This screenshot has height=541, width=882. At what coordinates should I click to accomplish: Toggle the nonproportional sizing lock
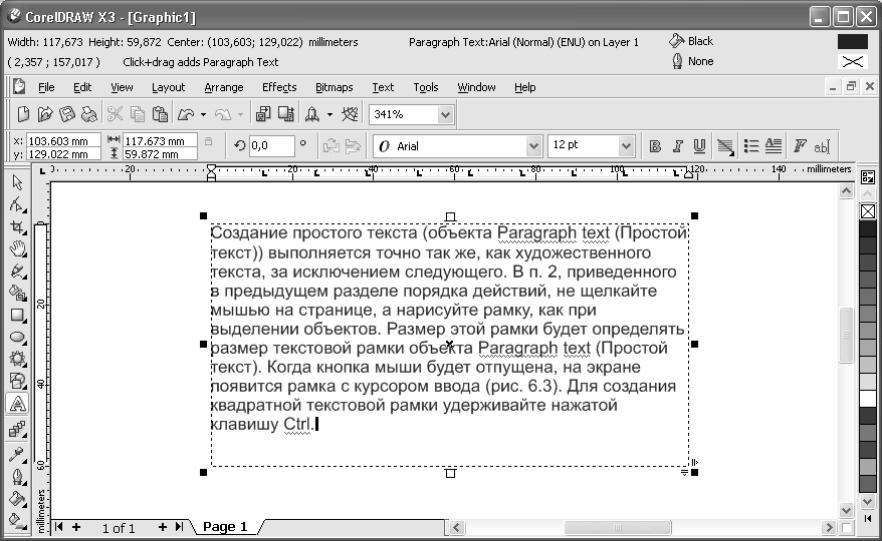(x=209, y=142)
